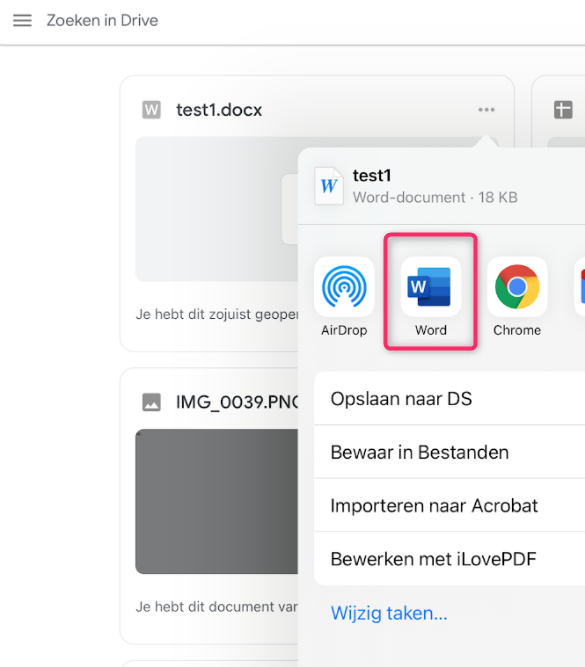Click the Wijzig taken... link
585x667 pixels.
tap(389, 613)
